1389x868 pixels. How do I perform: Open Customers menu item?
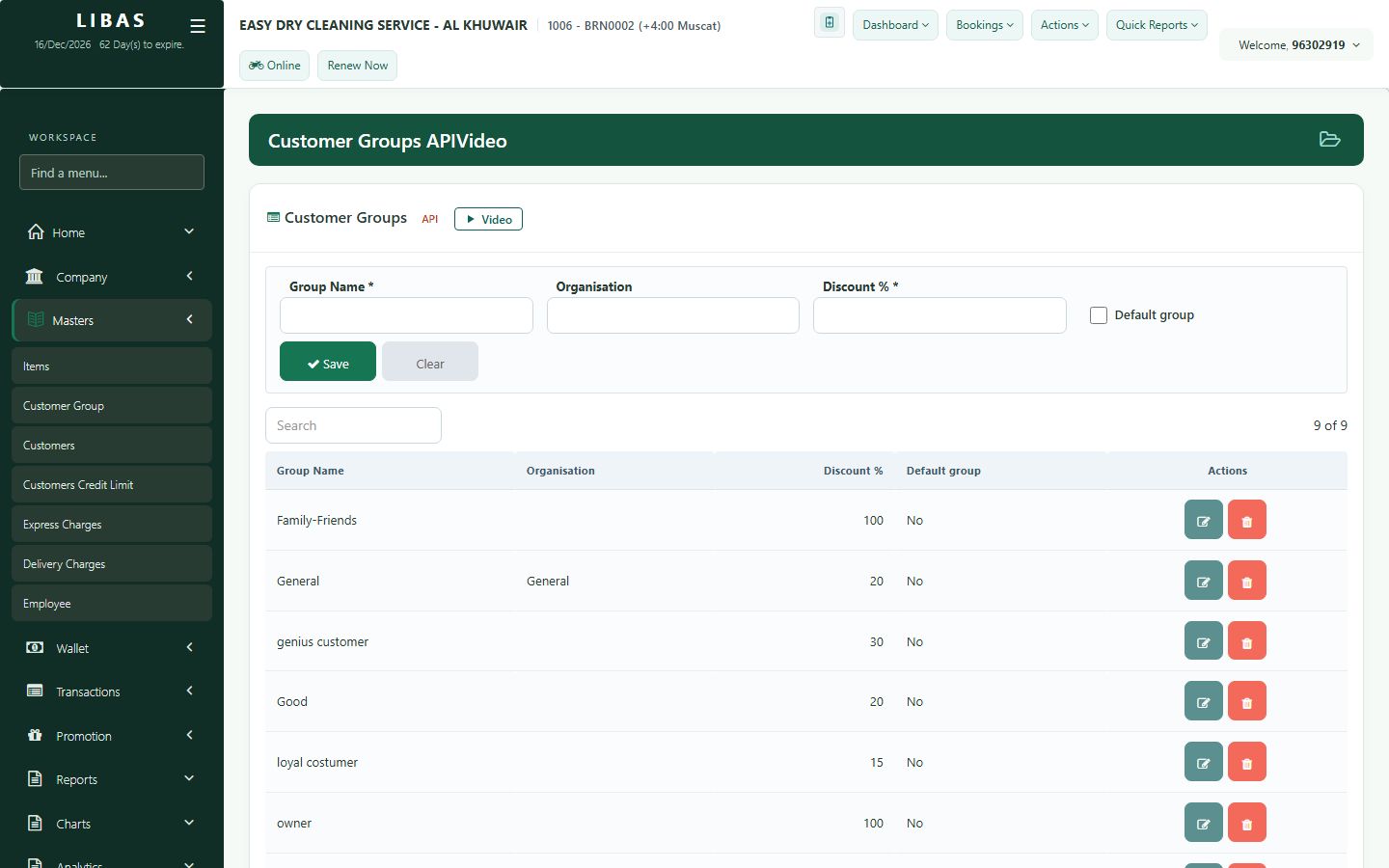(x=112, y=445)
